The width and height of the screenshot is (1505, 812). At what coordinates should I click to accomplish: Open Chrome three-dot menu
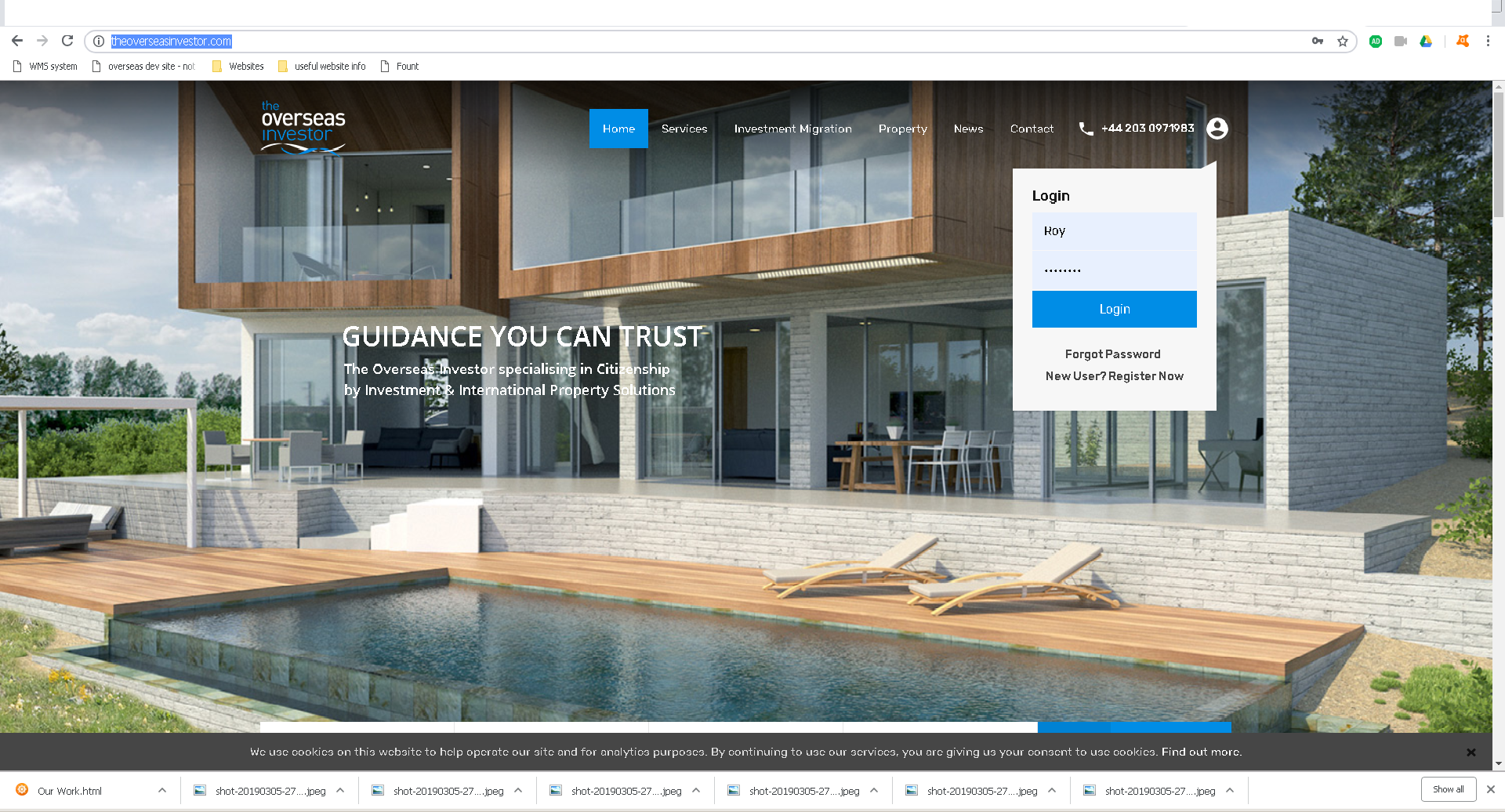(1488, 42)
